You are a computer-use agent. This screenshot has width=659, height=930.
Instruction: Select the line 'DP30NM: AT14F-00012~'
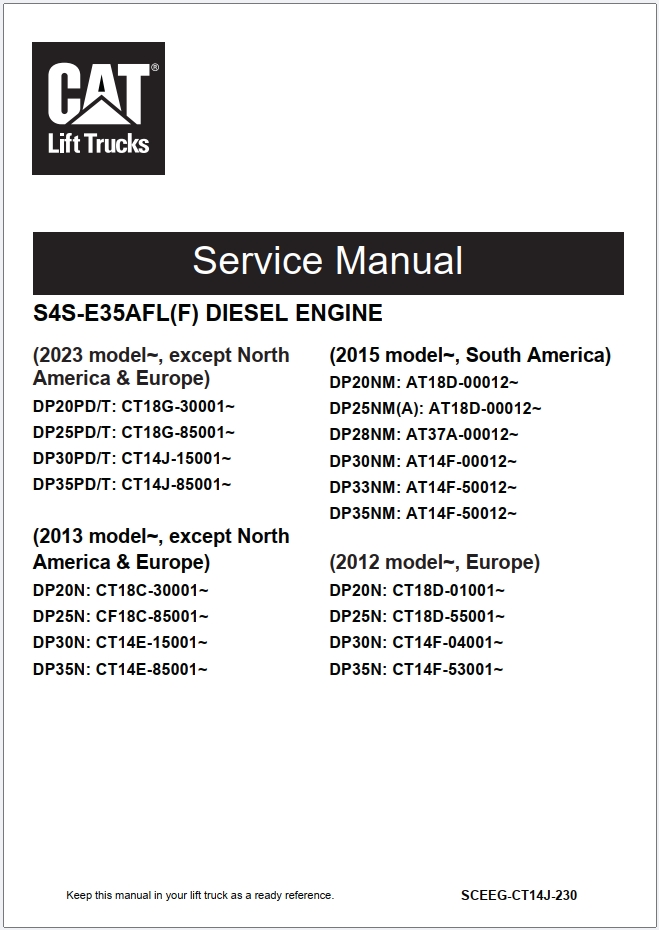coord(423,461)
